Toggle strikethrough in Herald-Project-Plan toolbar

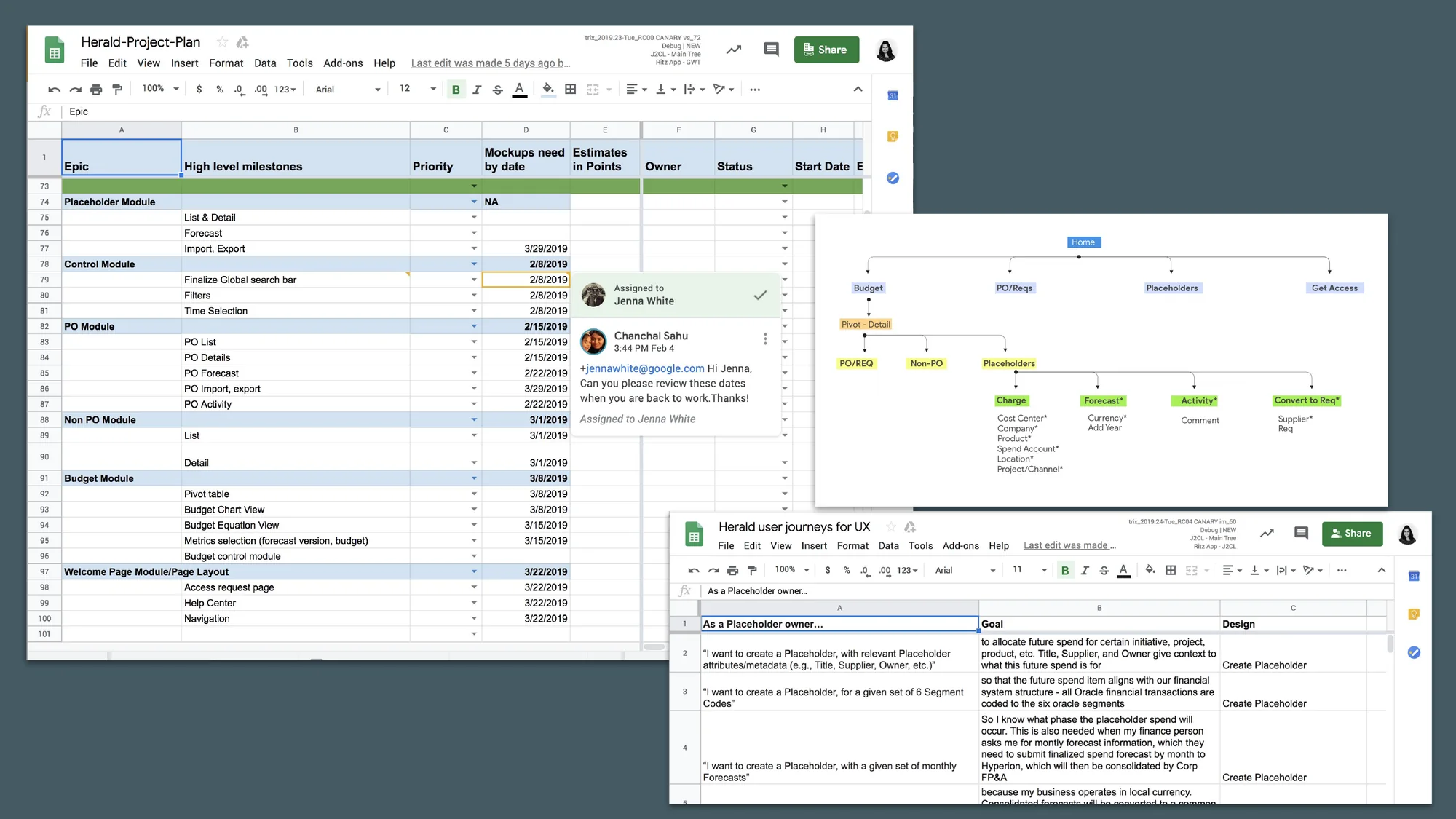pos(498,90)
